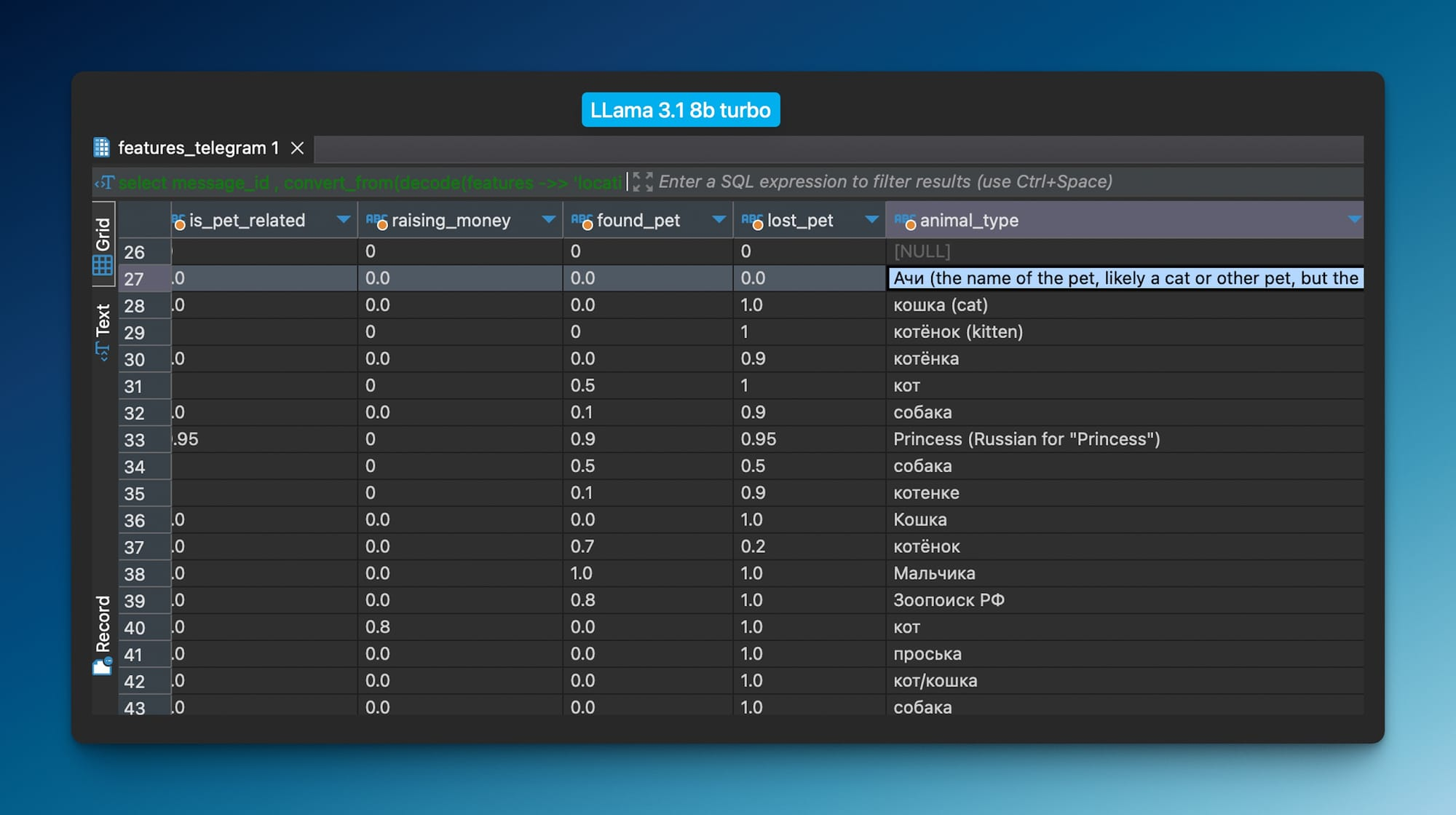This screenshot has height=815, width=1456.
Task: Open the raising_money column filter dropdown
Action: tap(548, 220)
